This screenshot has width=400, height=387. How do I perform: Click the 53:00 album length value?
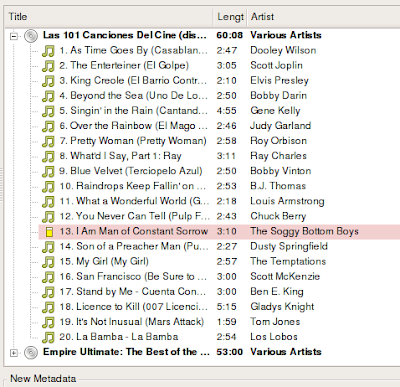point(230,352)
